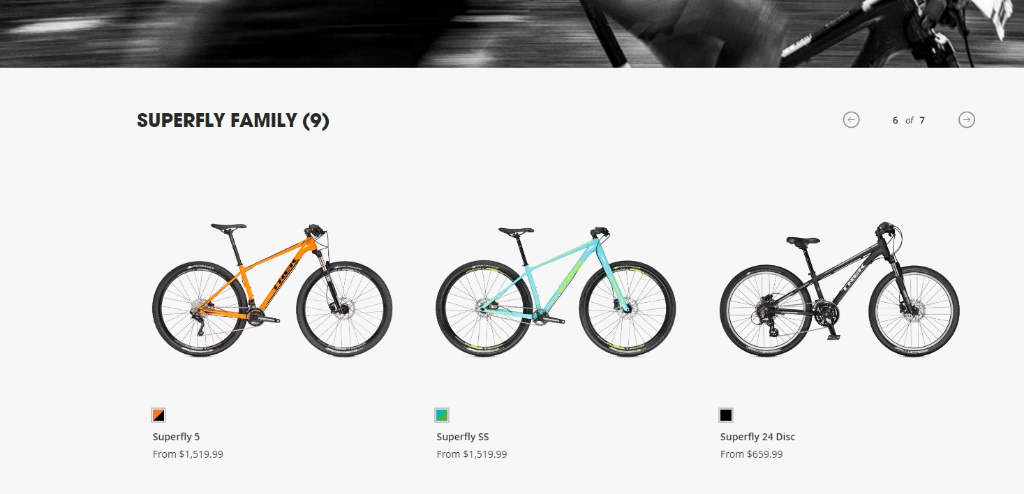Viewport: 1024px width, 494px height.
Task: Select the orange-black color swatch for Superfly 5
Action: (158, 415)
